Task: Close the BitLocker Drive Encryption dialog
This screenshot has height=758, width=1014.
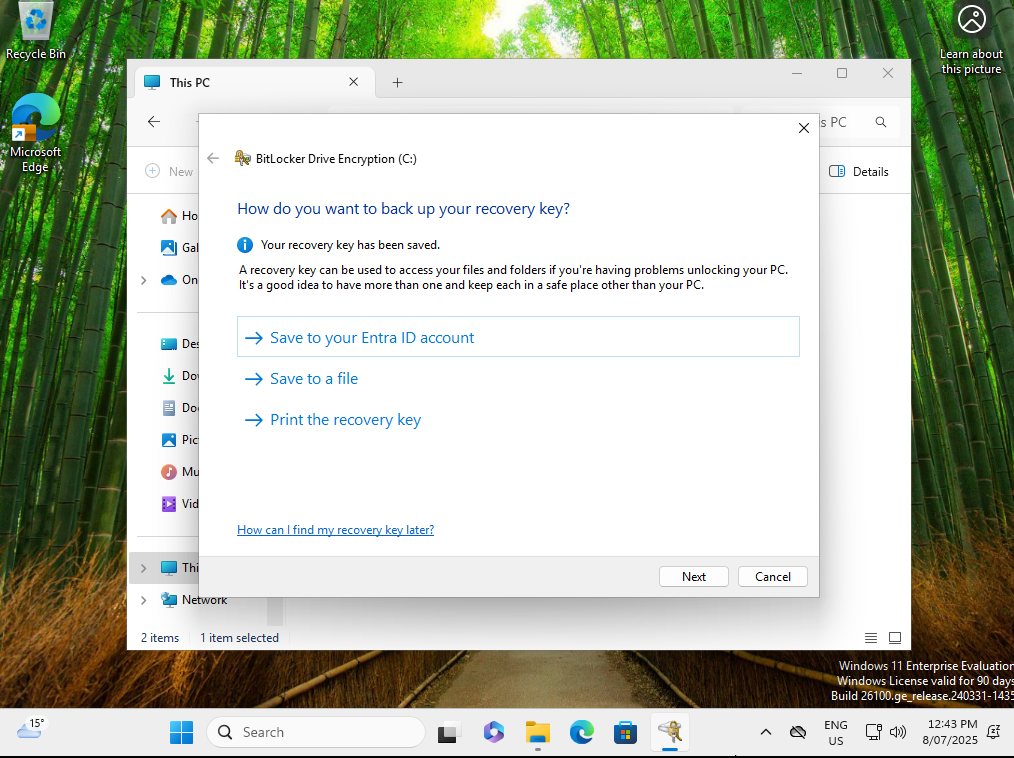Action: pos(803,128)
